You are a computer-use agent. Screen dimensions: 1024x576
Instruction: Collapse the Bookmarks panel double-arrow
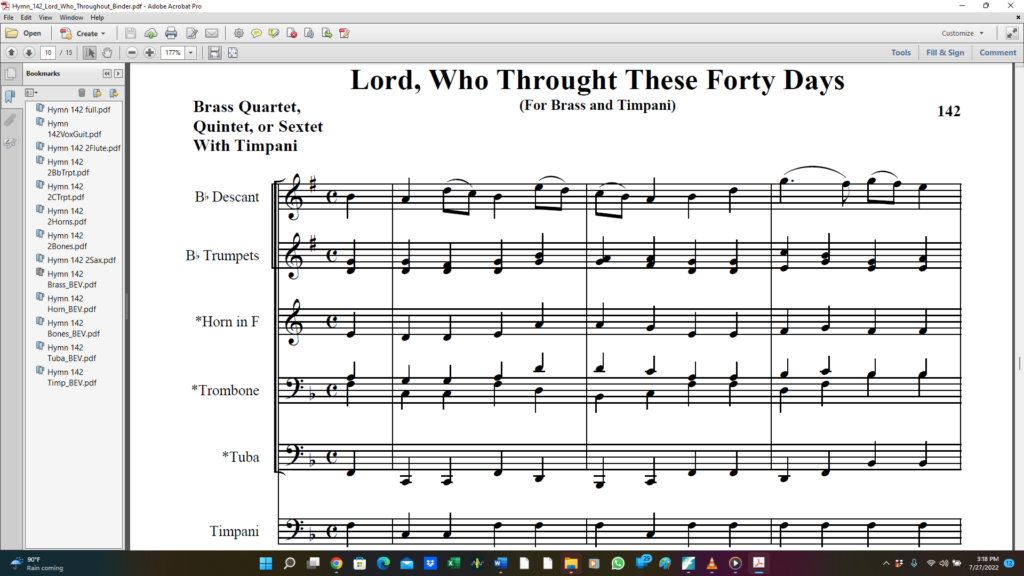[107, 74]
